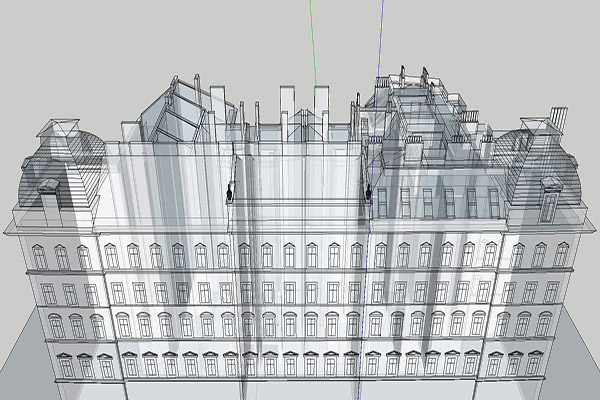Select the dormer window on the left dome

tap(49, 205)
